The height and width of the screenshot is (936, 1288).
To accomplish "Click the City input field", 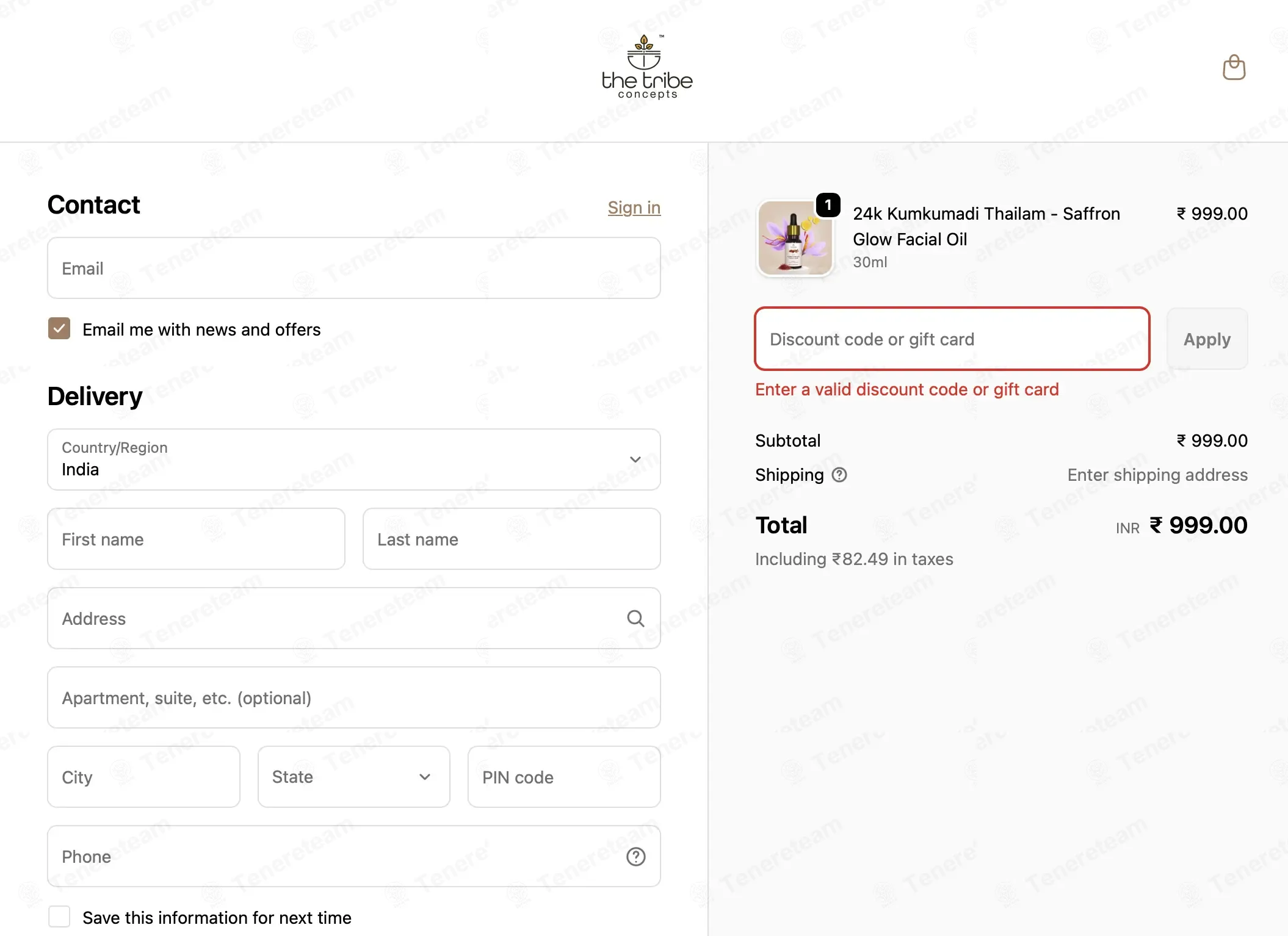I will coord(144,777).
